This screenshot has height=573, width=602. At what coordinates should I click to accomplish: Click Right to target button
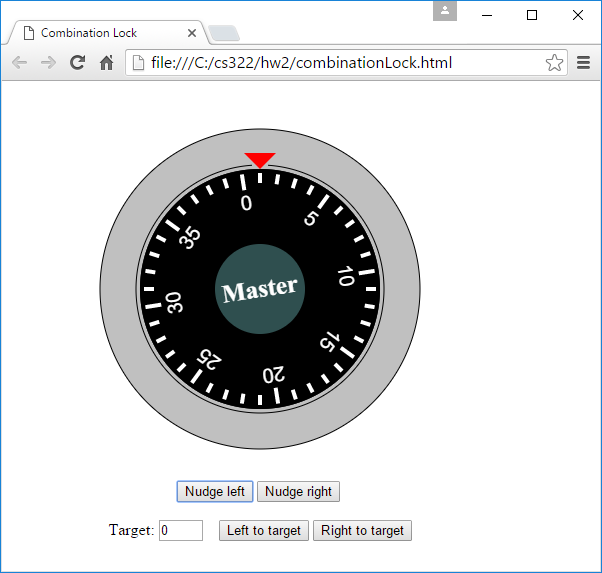pos(362,530)
